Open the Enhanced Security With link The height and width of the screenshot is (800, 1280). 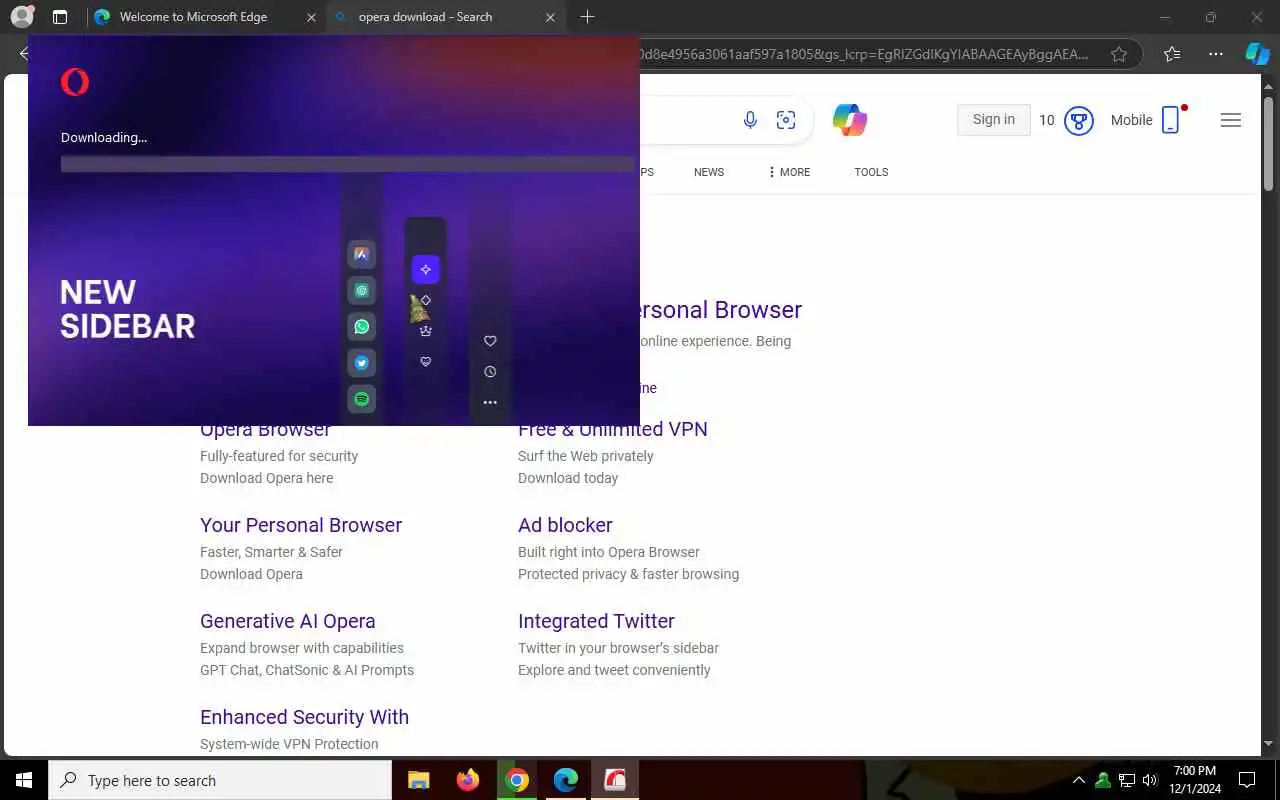pos(304,717)
